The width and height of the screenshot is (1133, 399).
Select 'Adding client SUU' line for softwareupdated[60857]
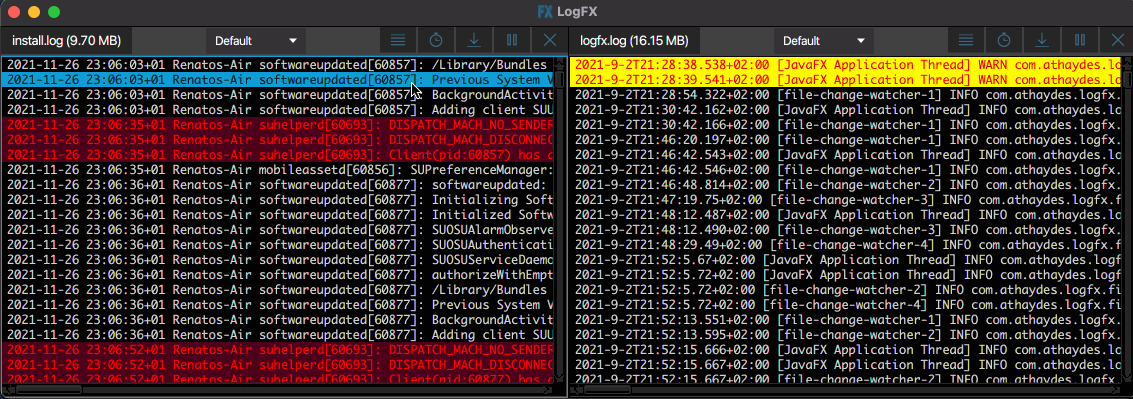[x=278, y=110]
